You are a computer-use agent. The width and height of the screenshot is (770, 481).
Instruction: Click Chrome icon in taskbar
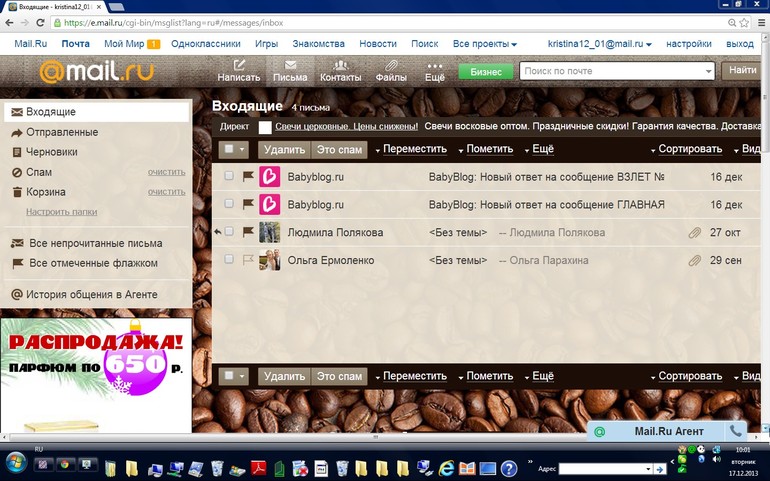[x=64, y=463]
